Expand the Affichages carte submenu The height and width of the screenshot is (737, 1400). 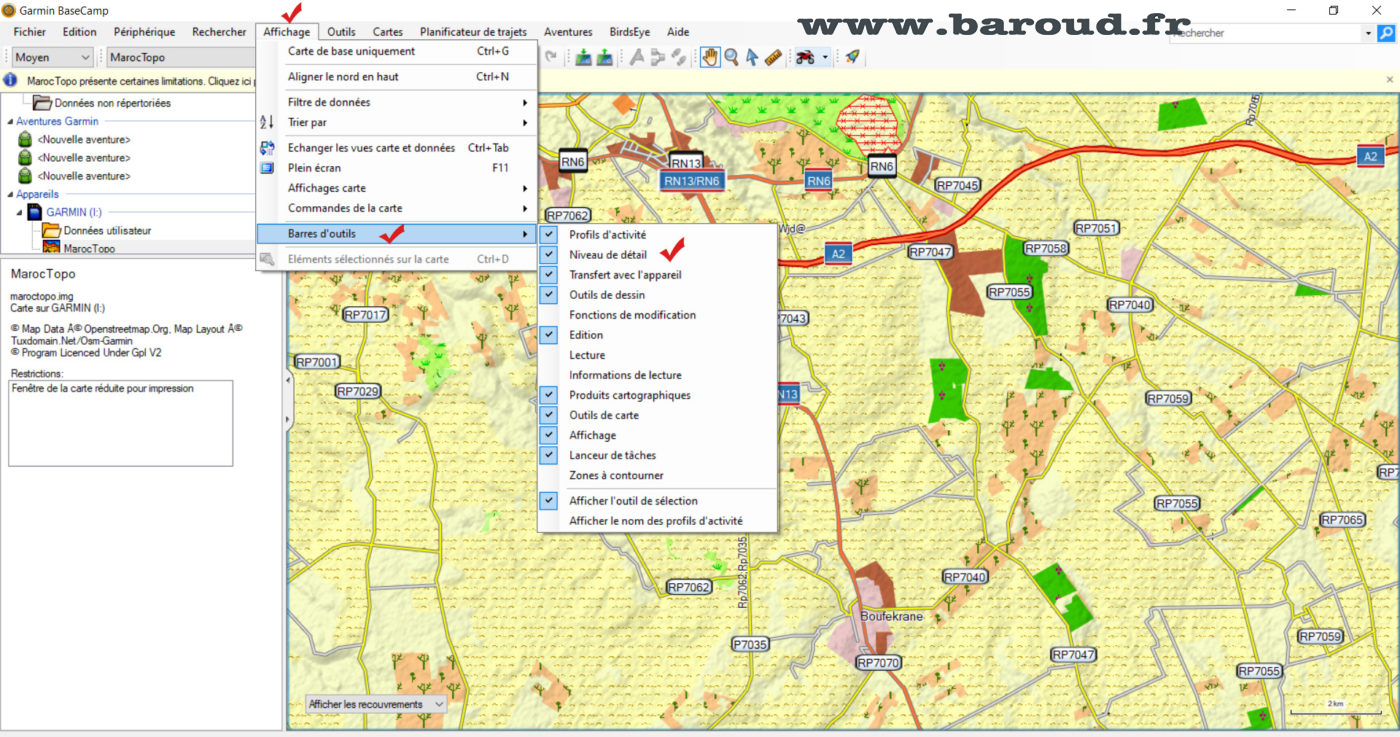(x=396, y=188)
